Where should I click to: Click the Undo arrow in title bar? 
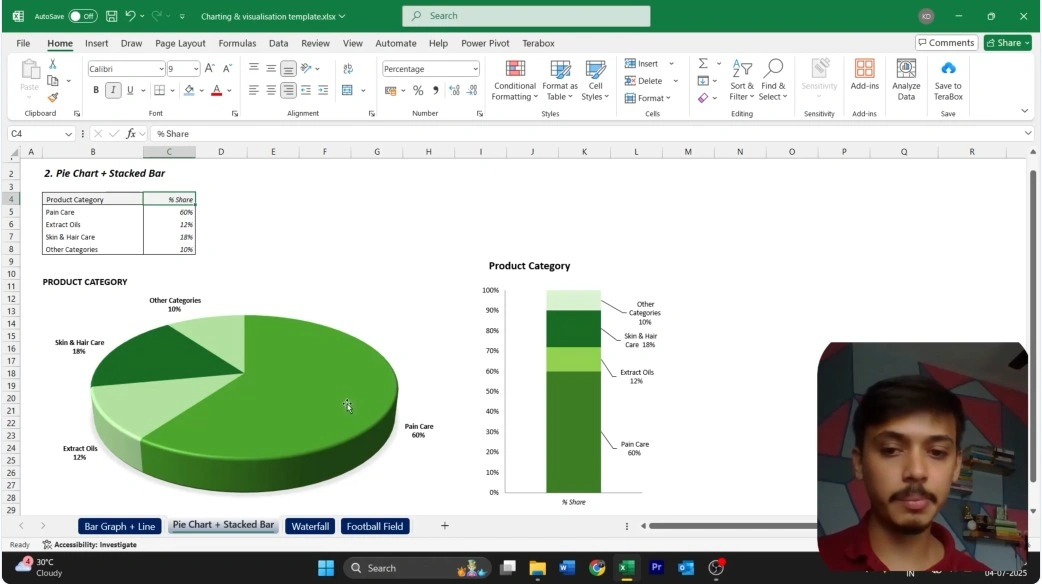click(x=130, y=16)
